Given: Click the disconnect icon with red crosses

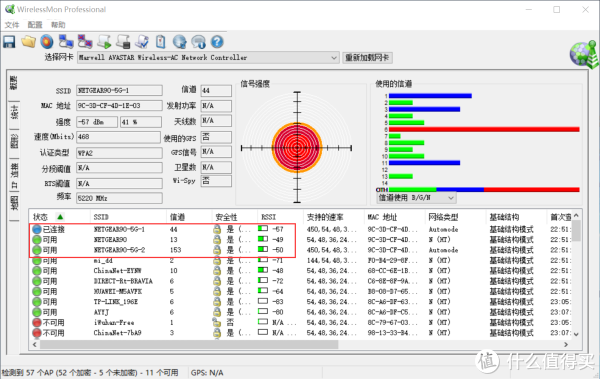Looking at the screenshot, I should (85, 41).
